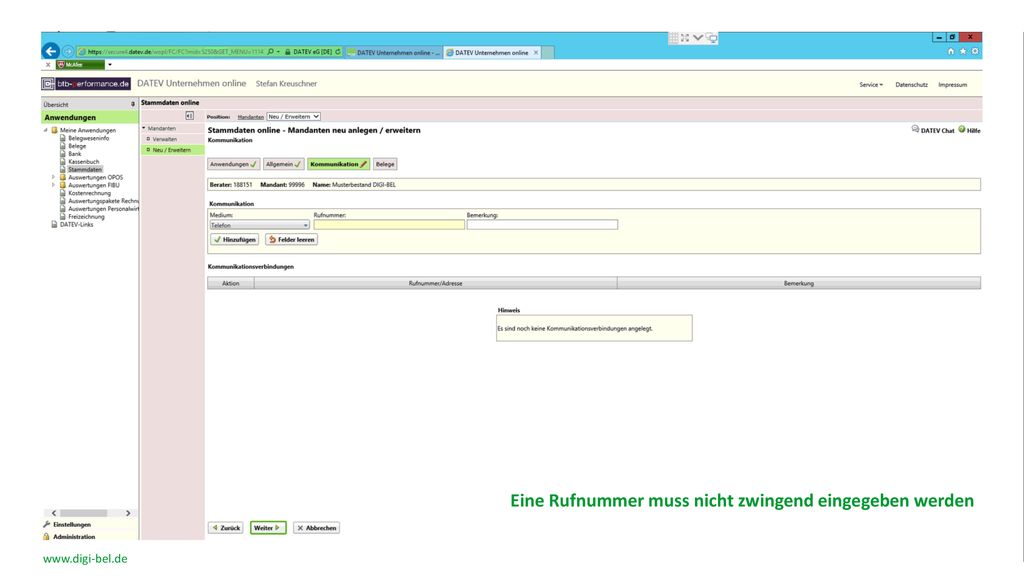
Task: Click the Administration lock icon
Action: 46,537
